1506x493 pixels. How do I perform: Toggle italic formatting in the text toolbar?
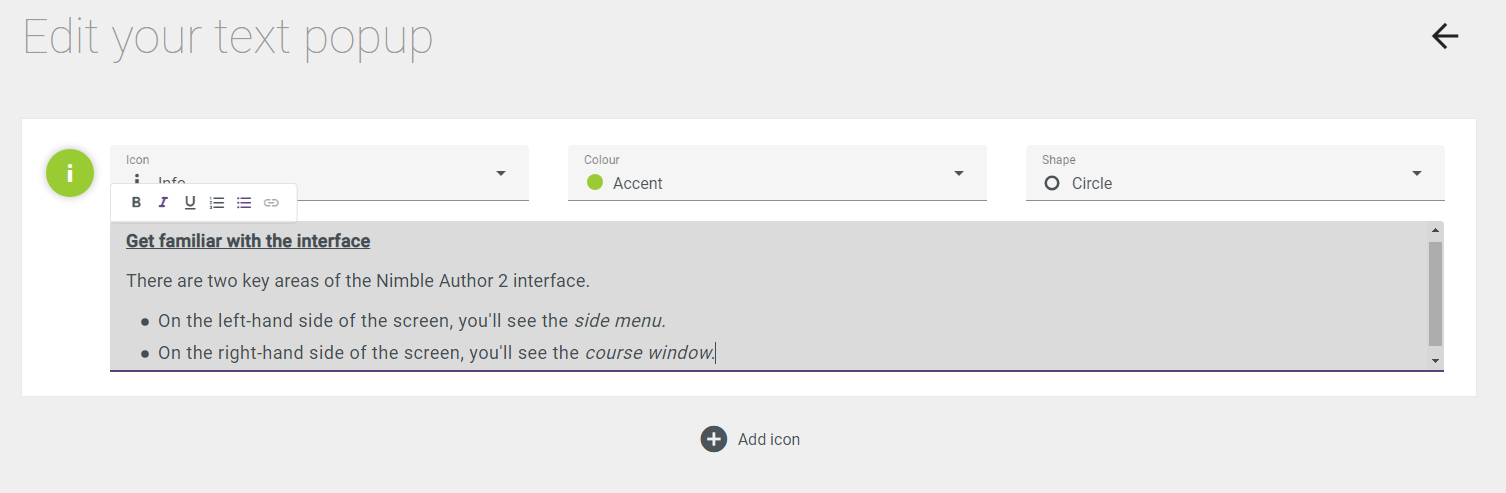(x=163, y=203)
